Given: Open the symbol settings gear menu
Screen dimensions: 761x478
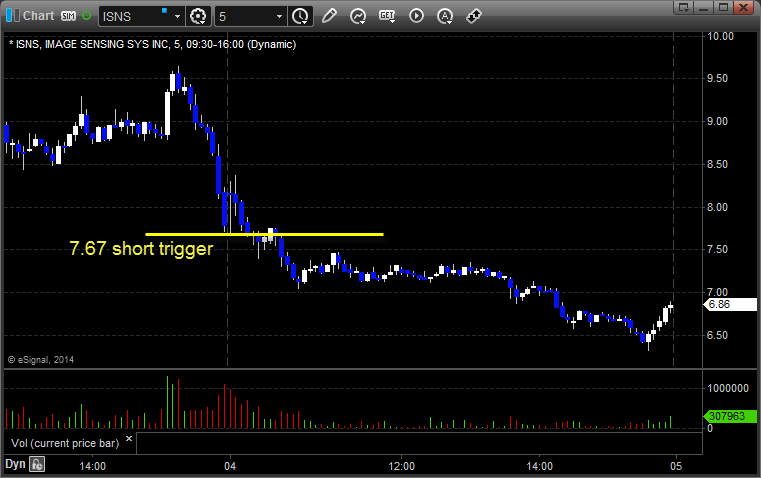Looking at the screenshot, I should (x=198, y=16).
